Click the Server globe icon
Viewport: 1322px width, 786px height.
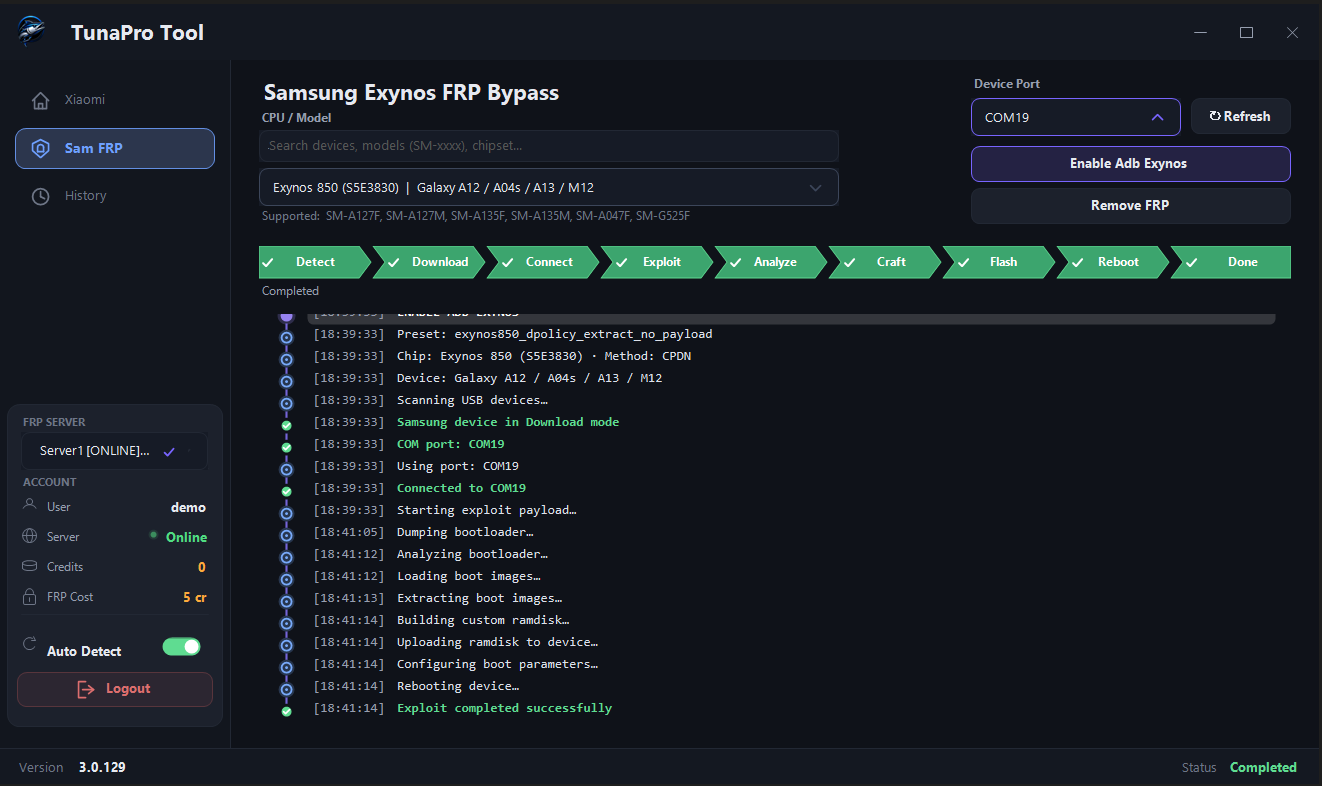coord(29,536)
